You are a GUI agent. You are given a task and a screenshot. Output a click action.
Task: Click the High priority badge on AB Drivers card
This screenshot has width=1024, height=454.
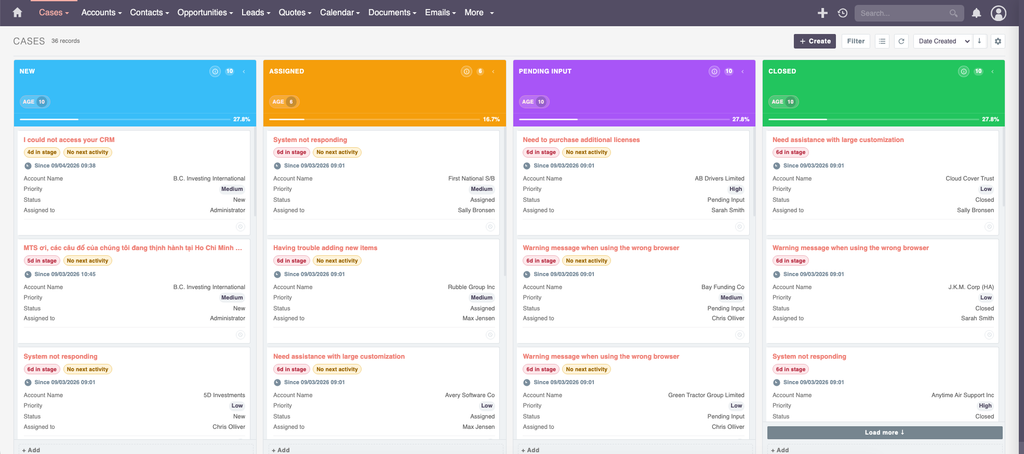pyautogui.click(x=736, y=189)
